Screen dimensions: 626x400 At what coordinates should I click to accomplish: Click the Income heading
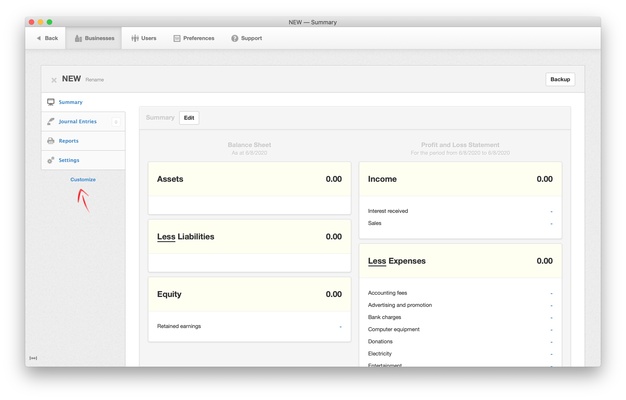pos(382,179)
